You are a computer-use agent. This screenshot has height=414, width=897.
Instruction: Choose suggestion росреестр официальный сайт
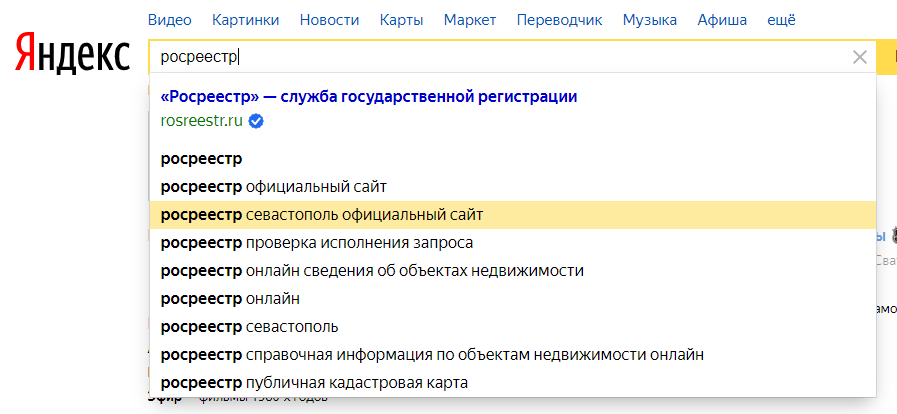pos(513,187)
